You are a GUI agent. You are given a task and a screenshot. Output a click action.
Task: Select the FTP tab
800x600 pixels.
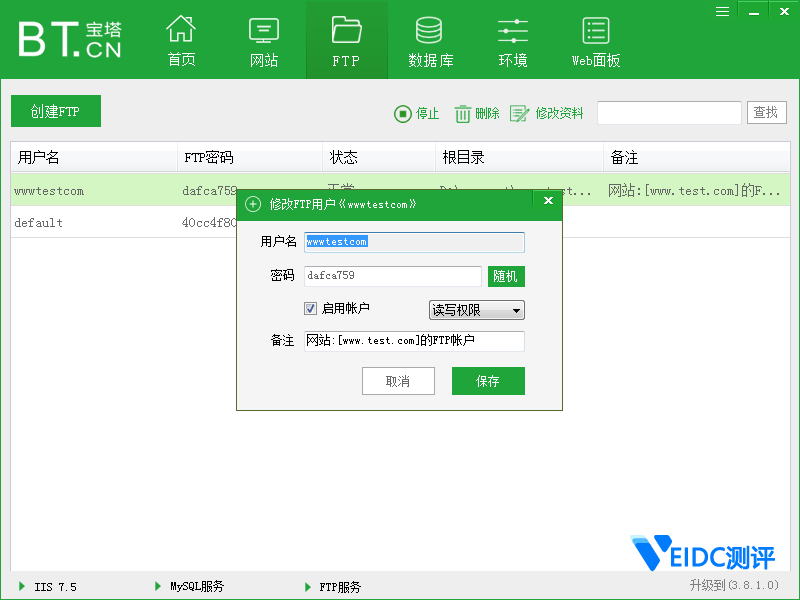pos(346,41)
